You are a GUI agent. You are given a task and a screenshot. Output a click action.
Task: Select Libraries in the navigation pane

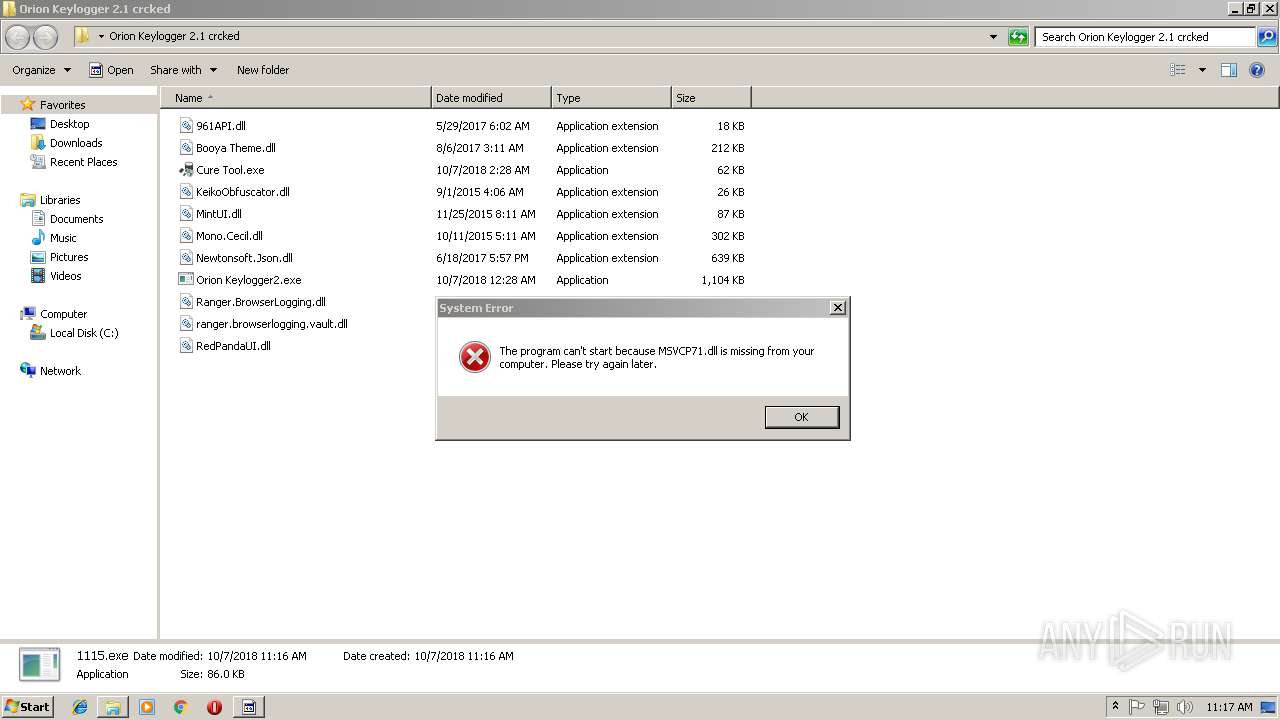click(60, 200)
